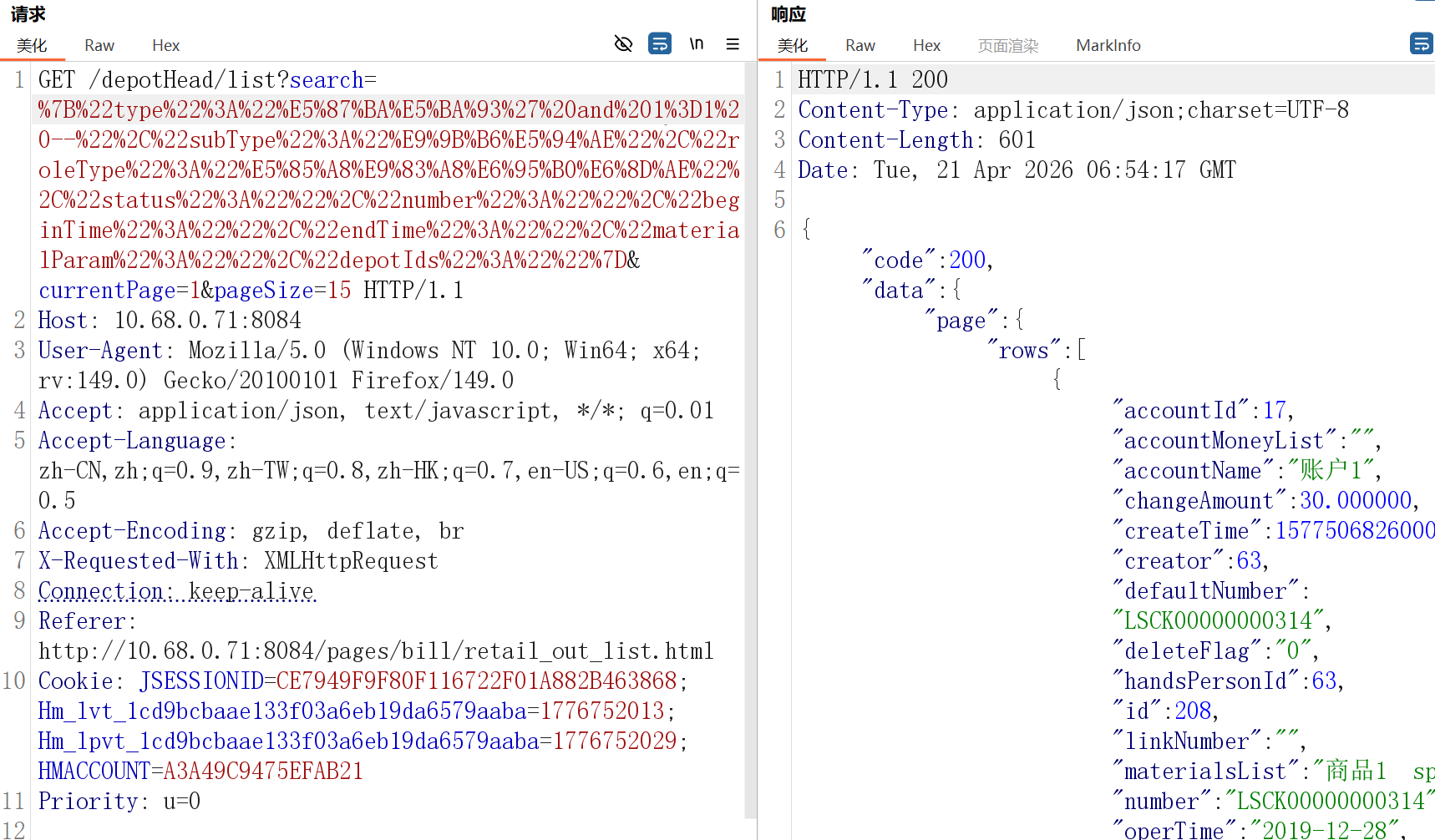Screen dimensions: 1435x840
Task: Click the Content-Length: 601 header
Action: 917,140
